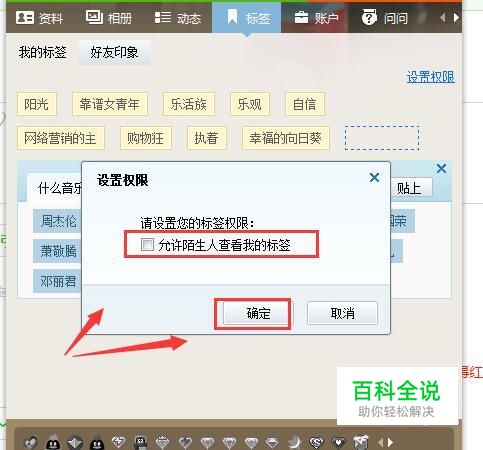483x450 pixels.
Task: Select the 标签 tags tab
Action: pos(247,18)
